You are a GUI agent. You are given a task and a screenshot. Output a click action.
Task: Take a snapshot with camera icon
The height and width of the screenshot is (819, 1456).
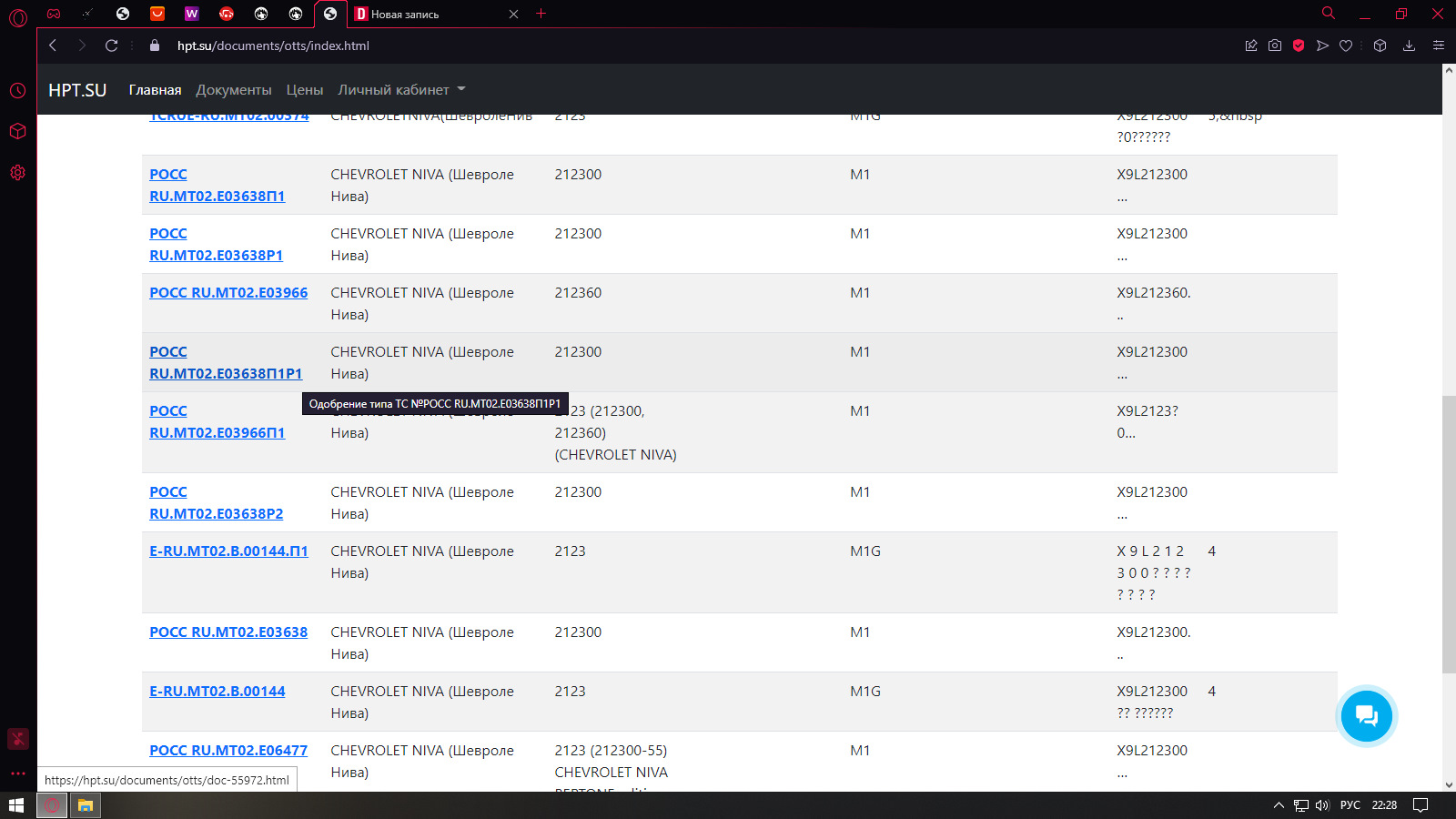pos(1275,45)
